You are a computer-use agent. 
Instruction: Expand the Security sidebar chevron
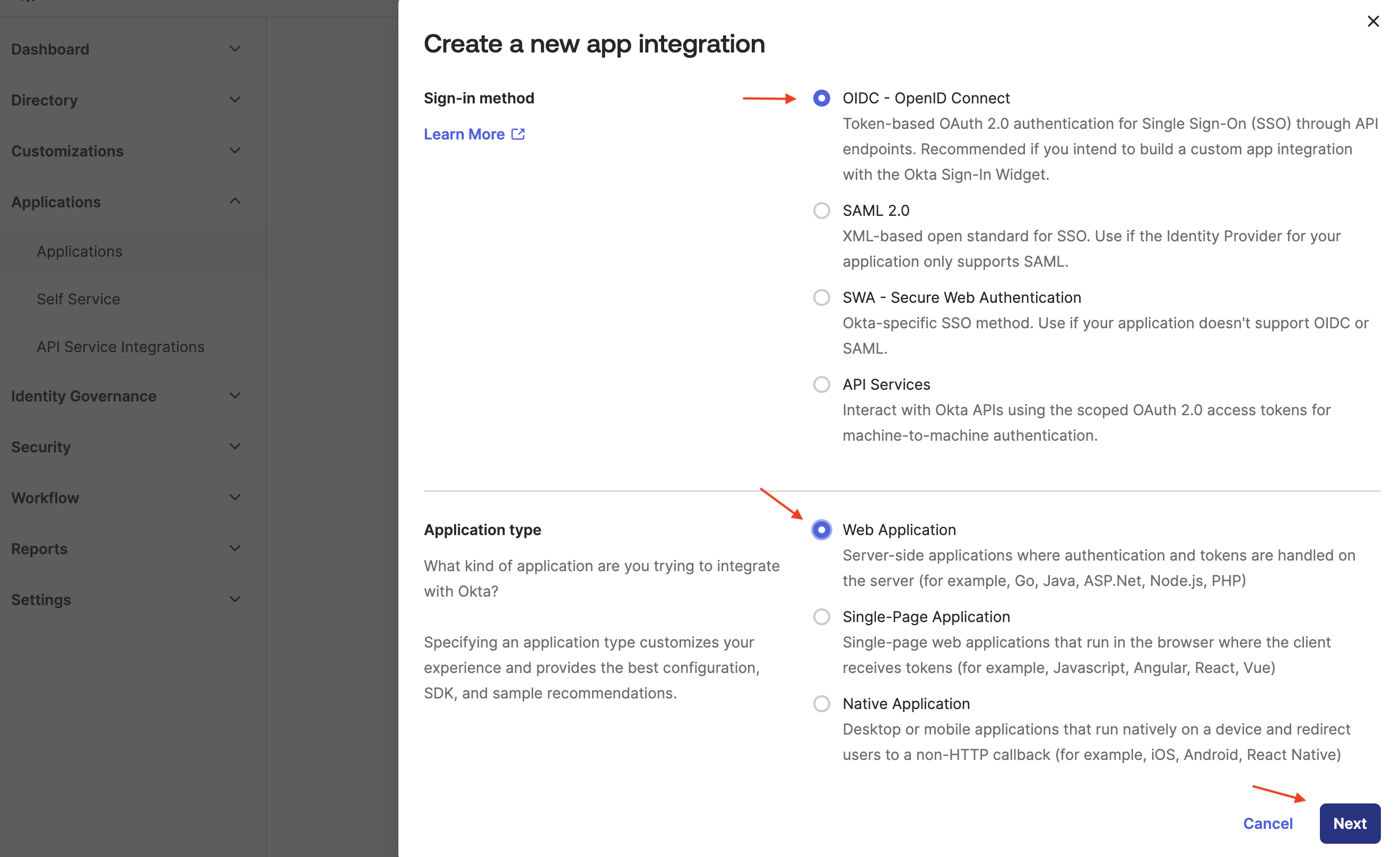click(234, 447)
